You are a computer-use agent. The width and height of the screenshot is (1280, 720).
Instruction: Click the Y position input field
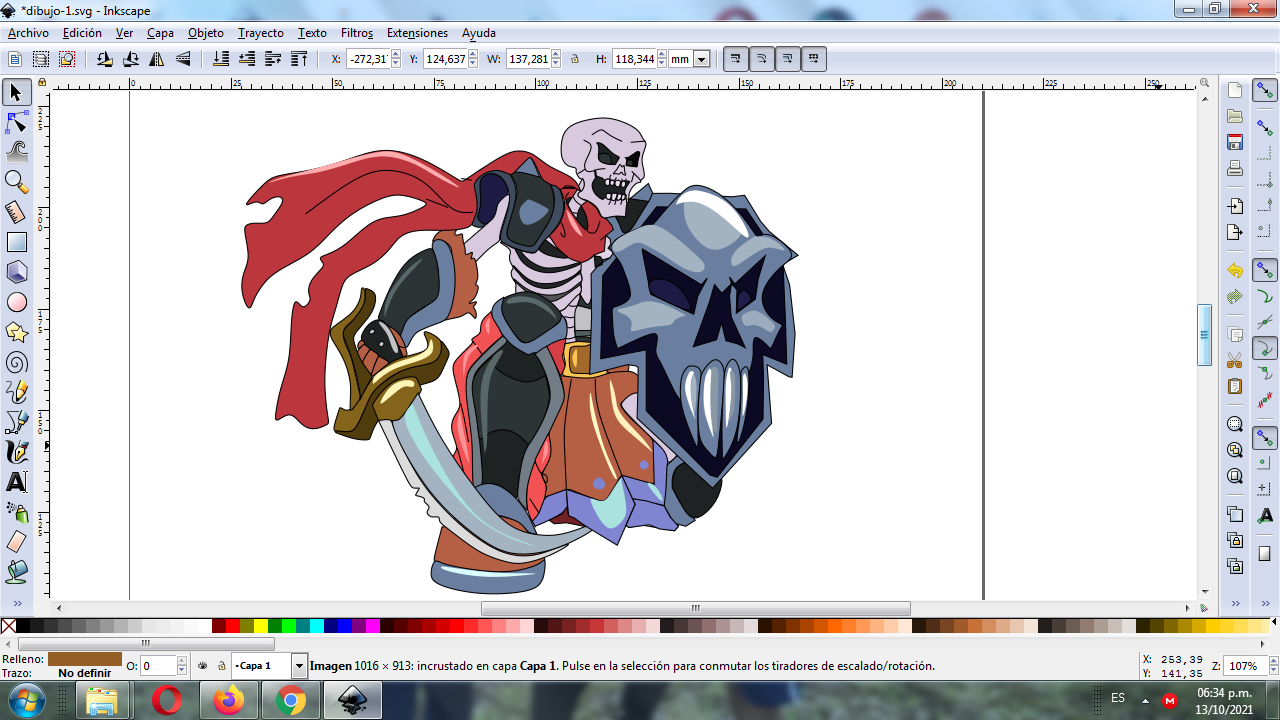[444, 59]
